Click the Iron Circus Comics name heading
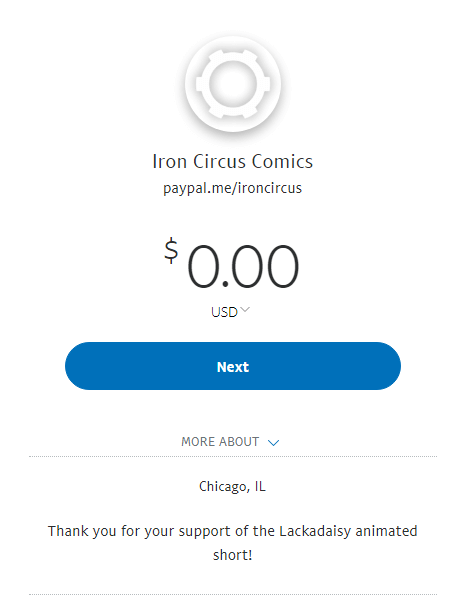Viewport: 463px width, 615px height. (232, 161)
